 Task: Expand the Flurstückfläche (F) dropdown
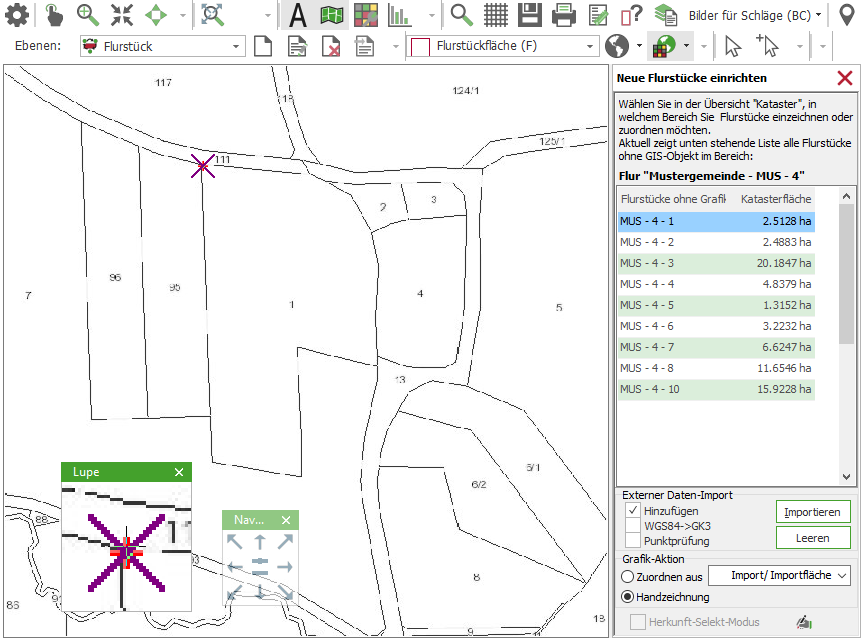pyautogui.click(x=590, y=46)
